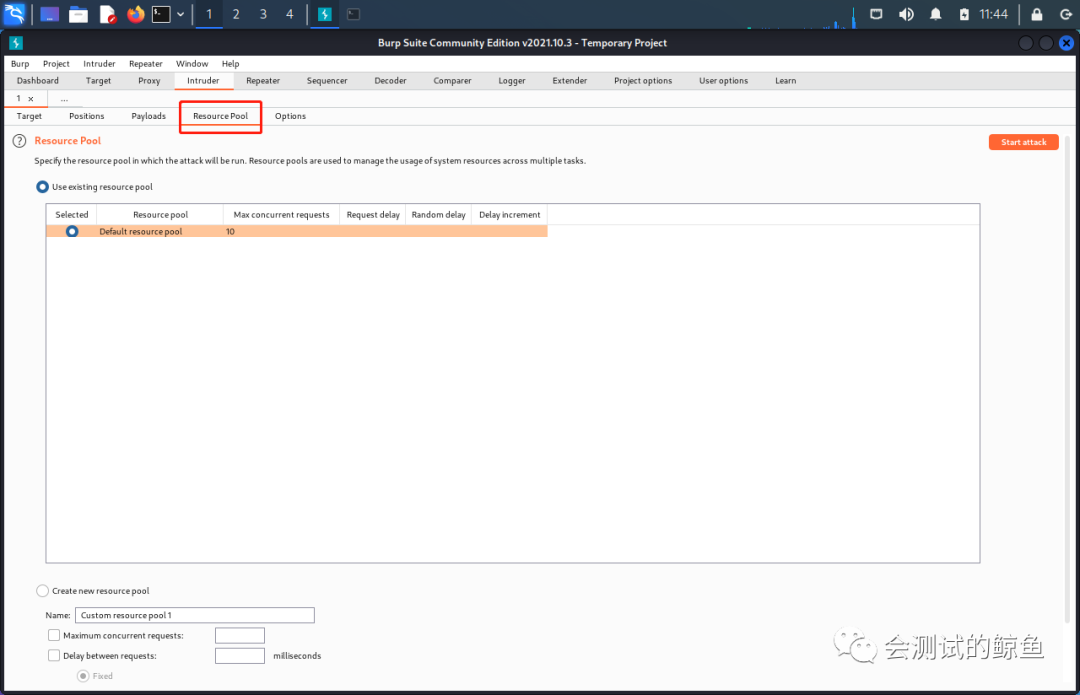The image size is (1080, 695).
Task: Switch to the main Target tab
Action: click(x=98, y=81)
